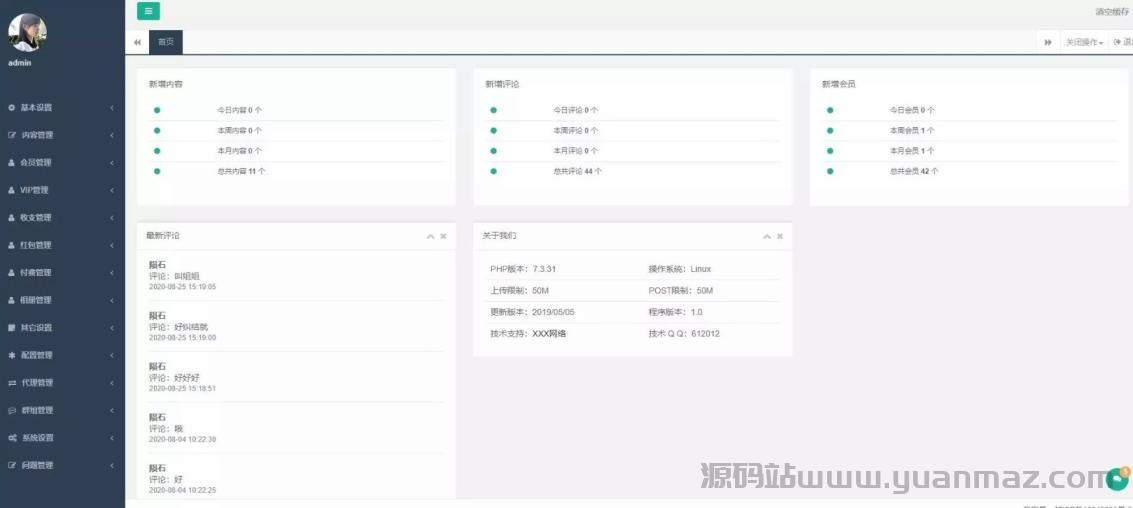Expand 会员管理 using its chevron arrow
Screen dimensions: 1133x508
(x=112, y=163)
